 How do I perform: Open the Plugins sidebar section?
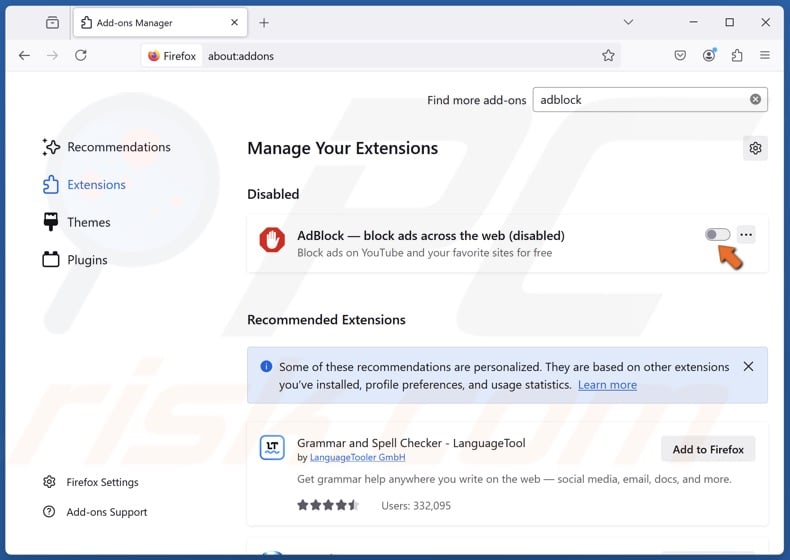pyautogui.click(x=75, y=260)
